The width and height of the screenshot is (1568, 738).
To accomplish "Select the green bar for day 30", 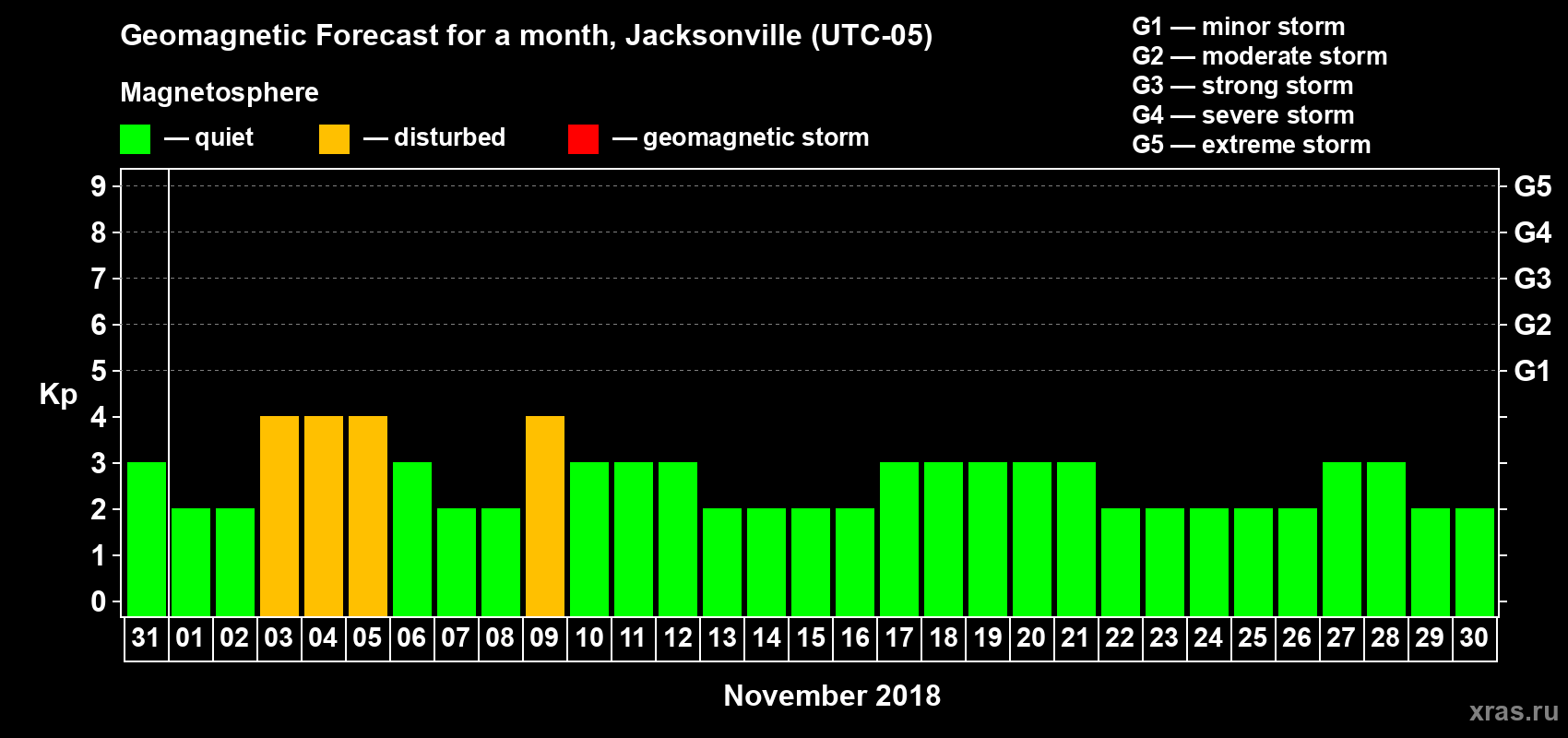I will click(1475, 562).
